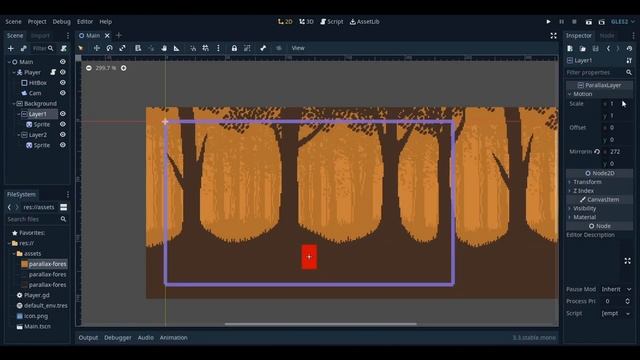Switch to the Node dock tab
This screenshot has height=360, width=640.
[x=607, y=36]
